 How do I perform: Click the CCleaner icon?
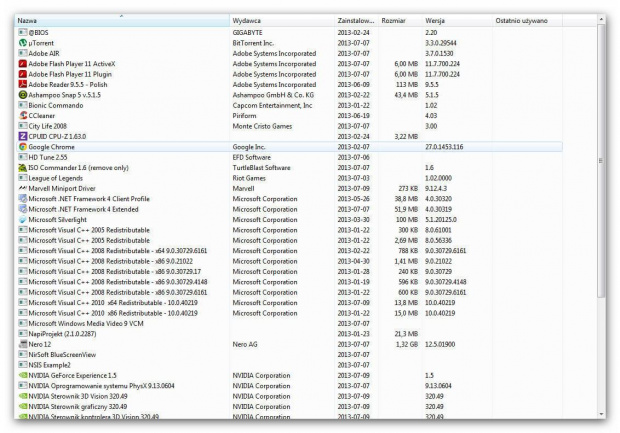pyautogui.click(x=23, y=115)
